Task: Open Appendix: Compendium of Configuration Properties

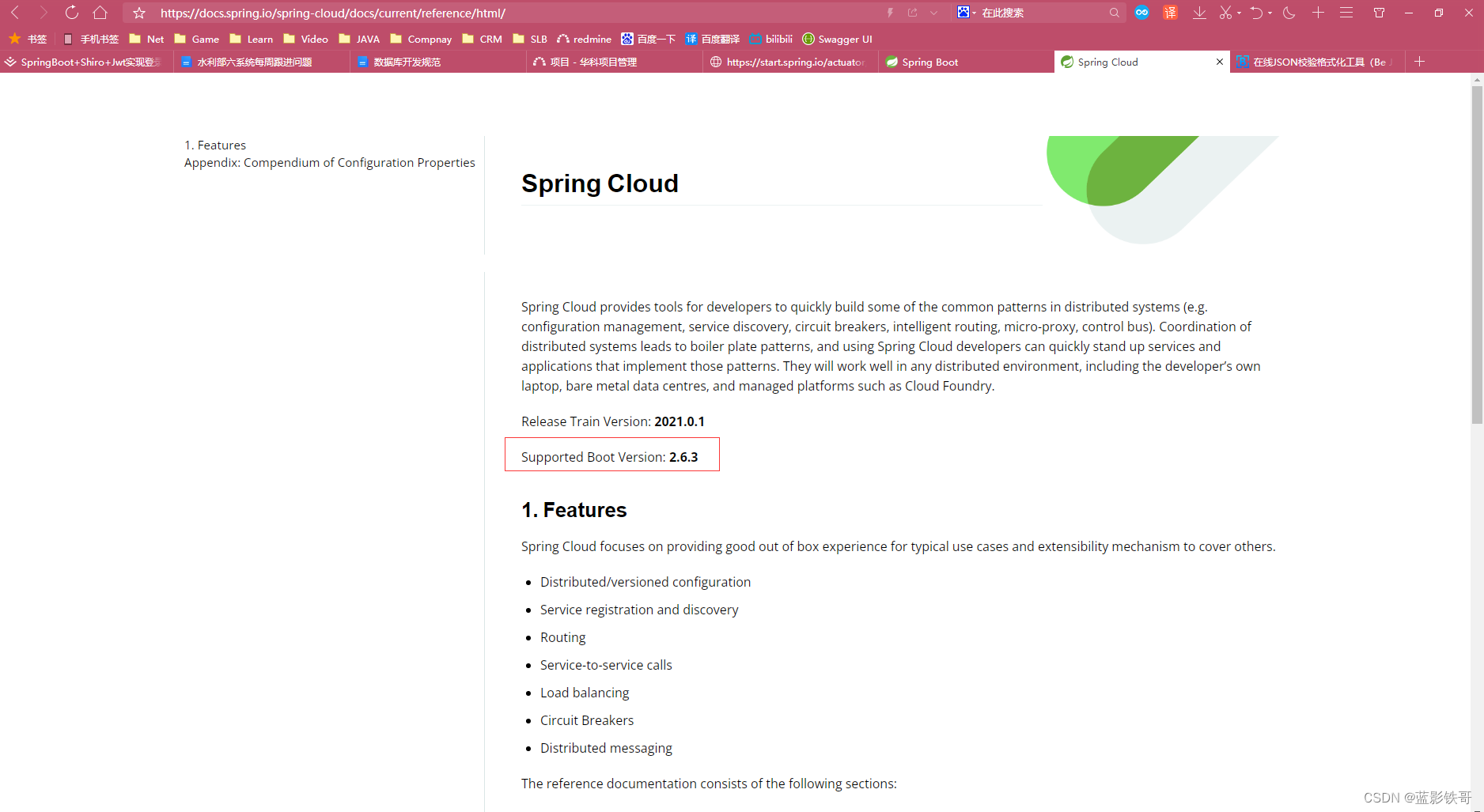Action: (330, 163)
